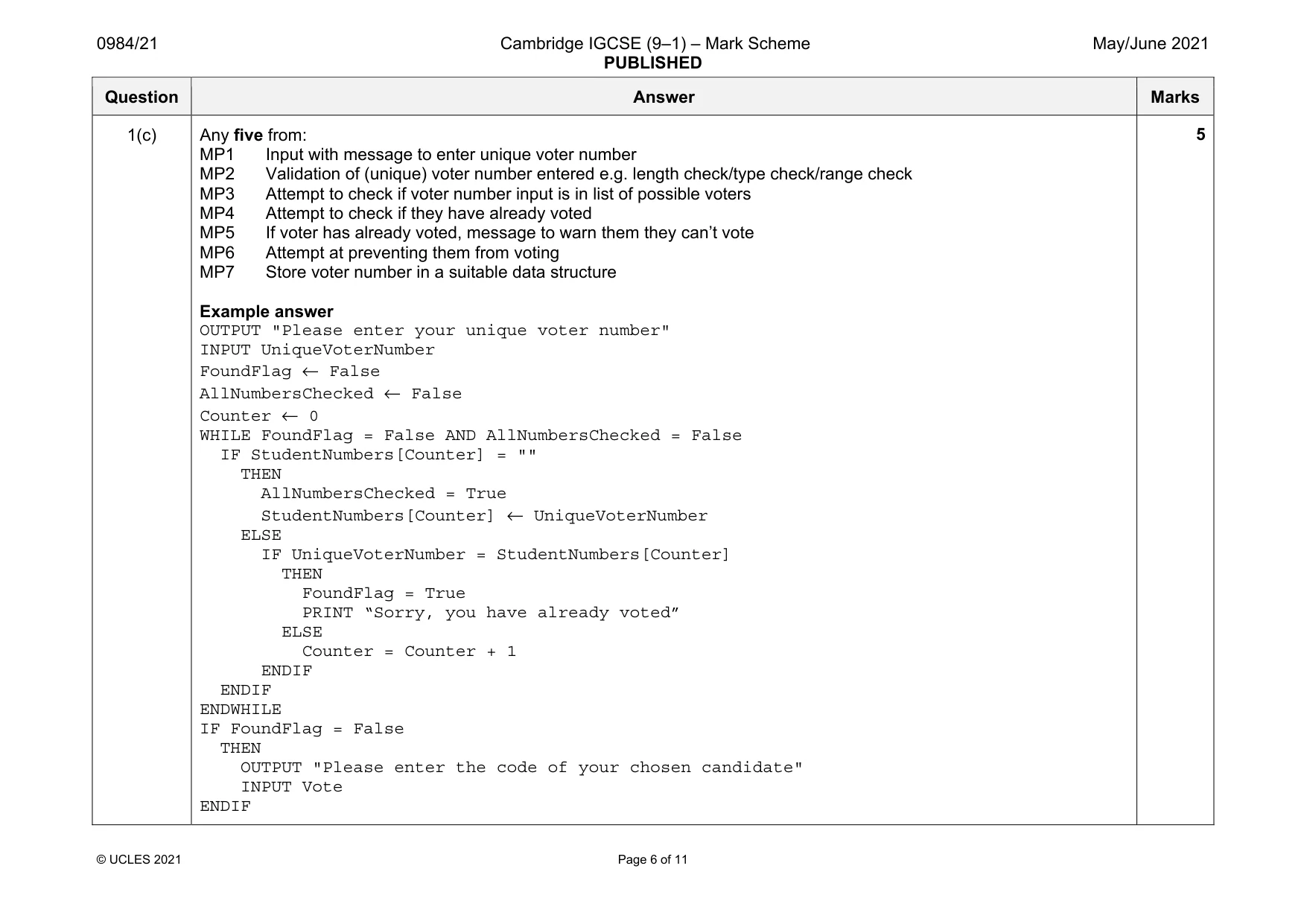Click the WHILE loop condition line
Image resolution: width=1307 pixels, height=924 pixels.
point(471,436)
